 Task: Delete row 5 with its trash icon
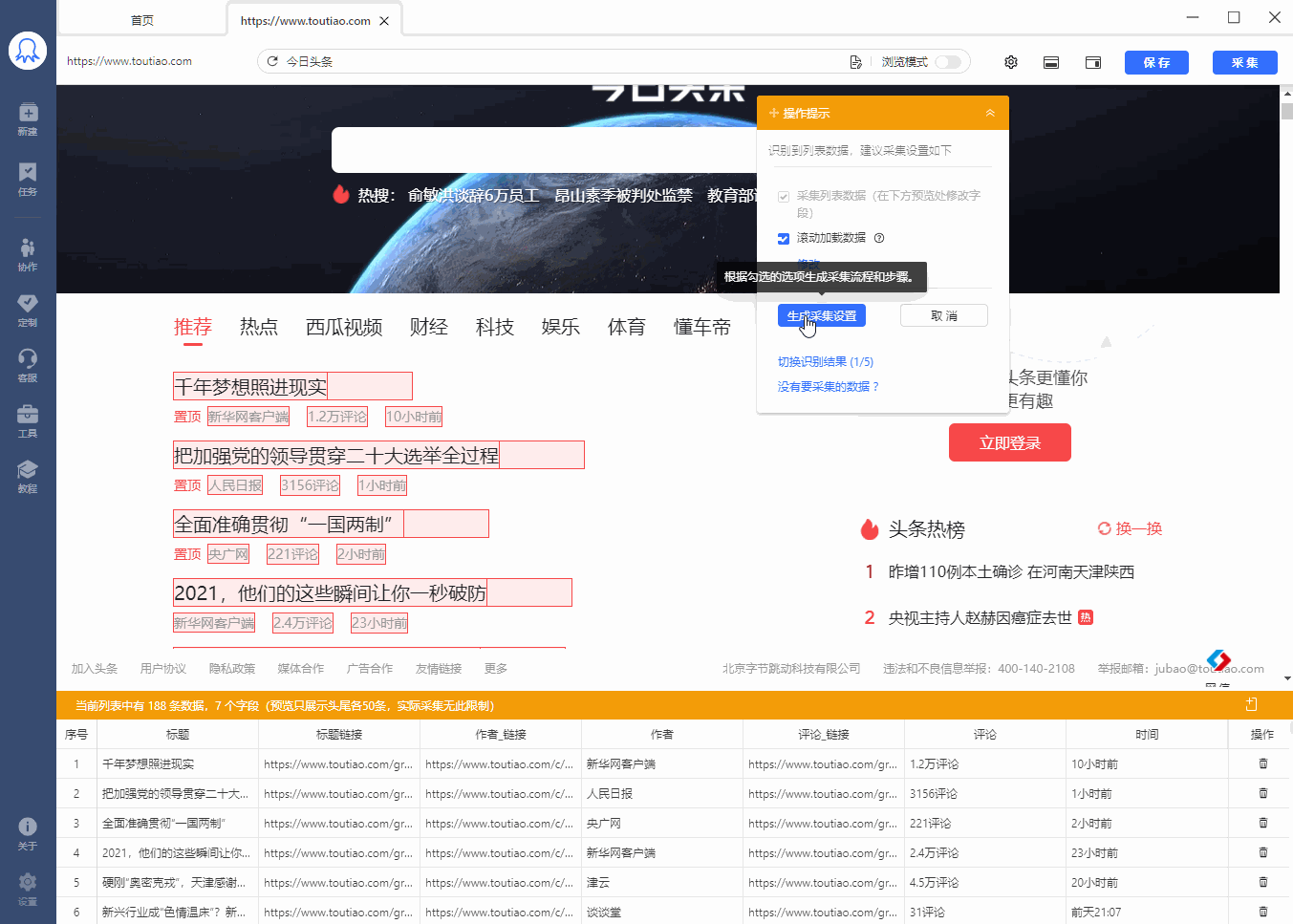1263,882
